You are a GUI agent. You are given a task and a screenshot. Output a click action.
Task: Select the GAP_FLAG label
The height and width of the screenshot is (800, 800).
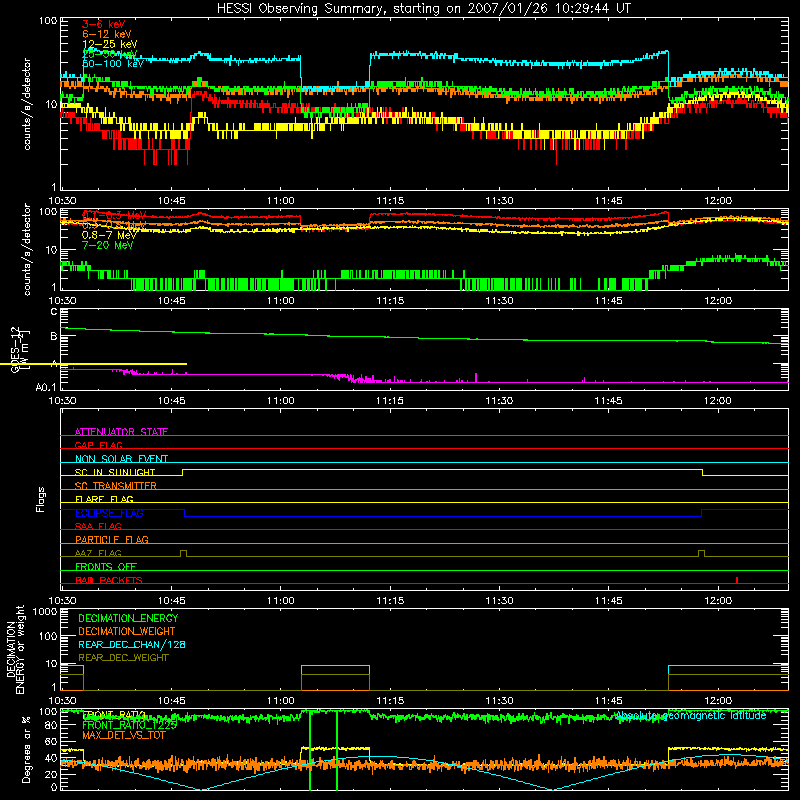(98, 445)
